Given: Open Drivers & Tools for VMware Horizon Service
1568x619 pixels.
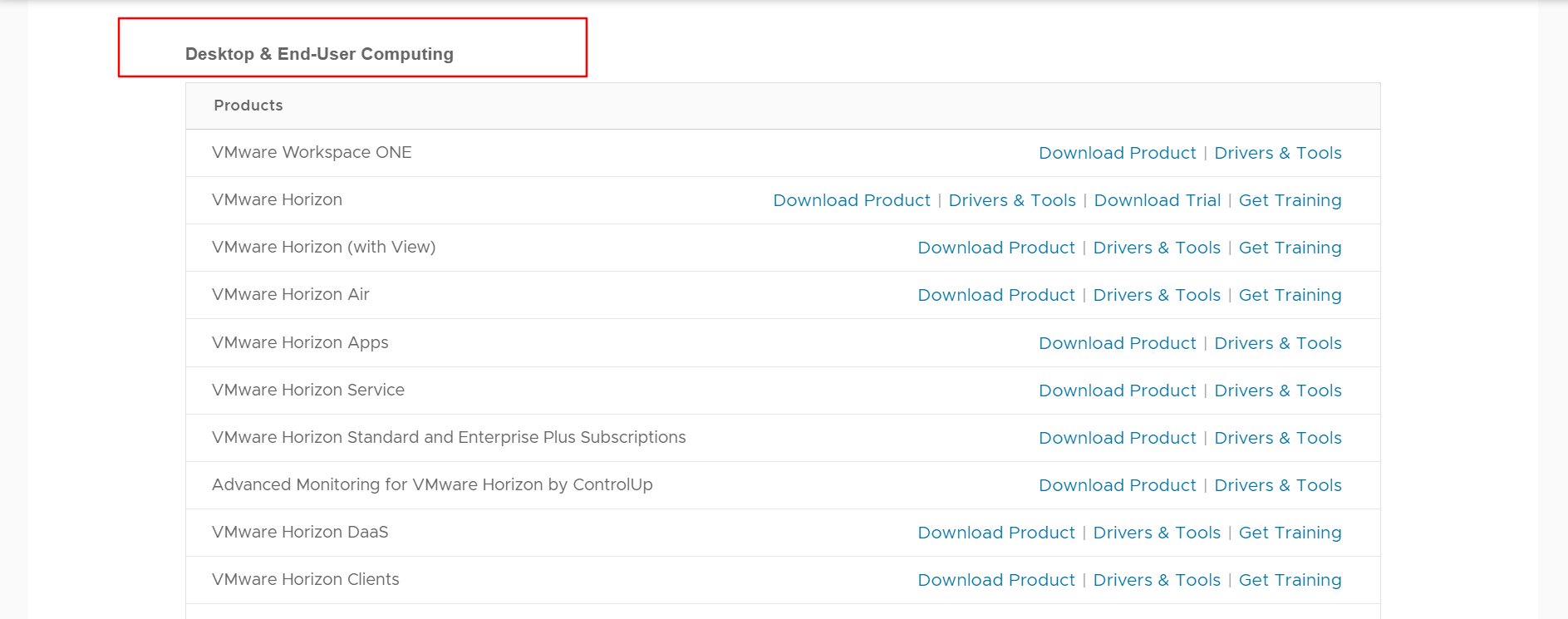Looking at the screenshot, I should point(1278,391).
